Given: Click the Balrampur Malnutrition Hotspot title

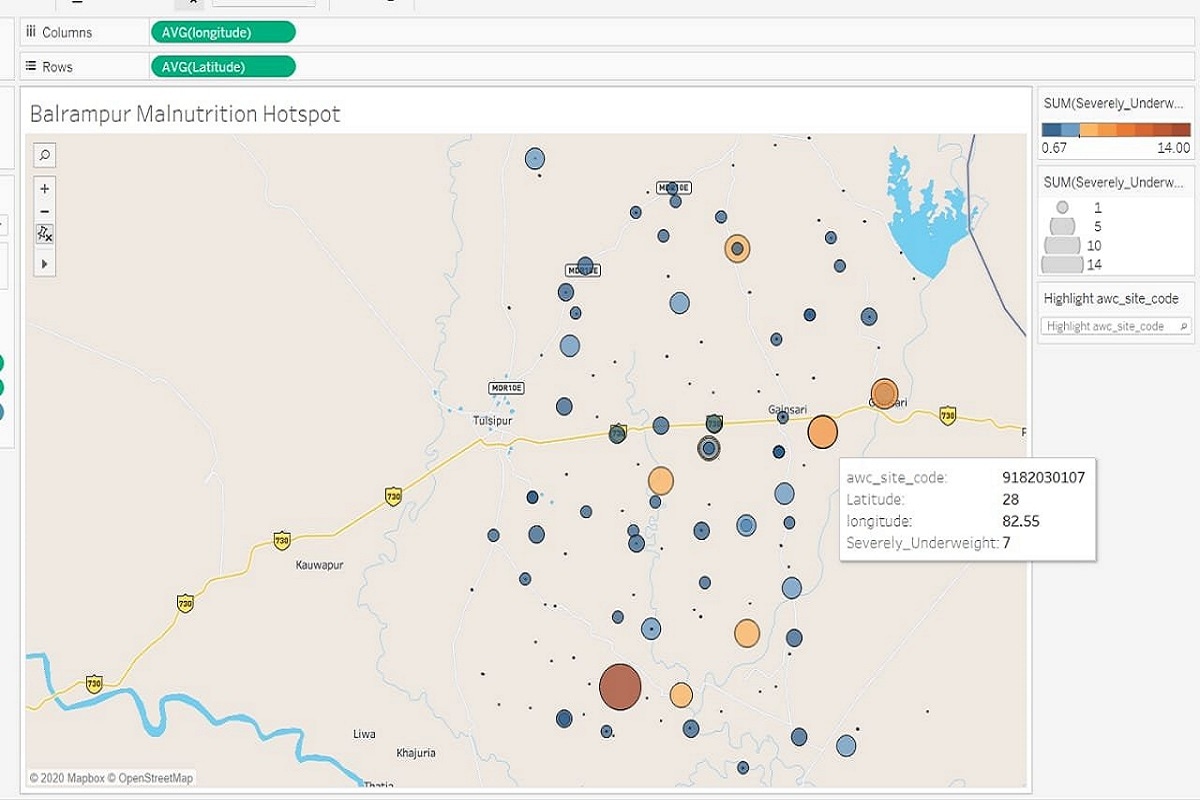Looking at the screenshot, I should pyautogui.click(x=185, y=114).
